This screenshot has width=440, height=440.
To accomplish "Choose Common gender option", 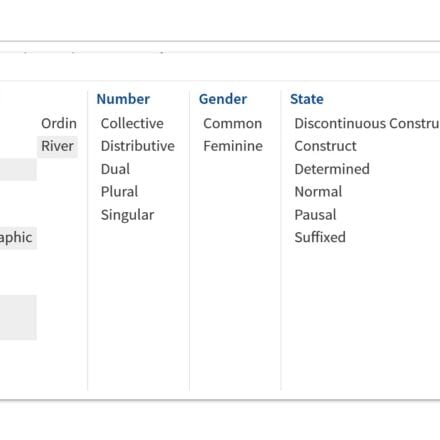I will tap(233, 123).
